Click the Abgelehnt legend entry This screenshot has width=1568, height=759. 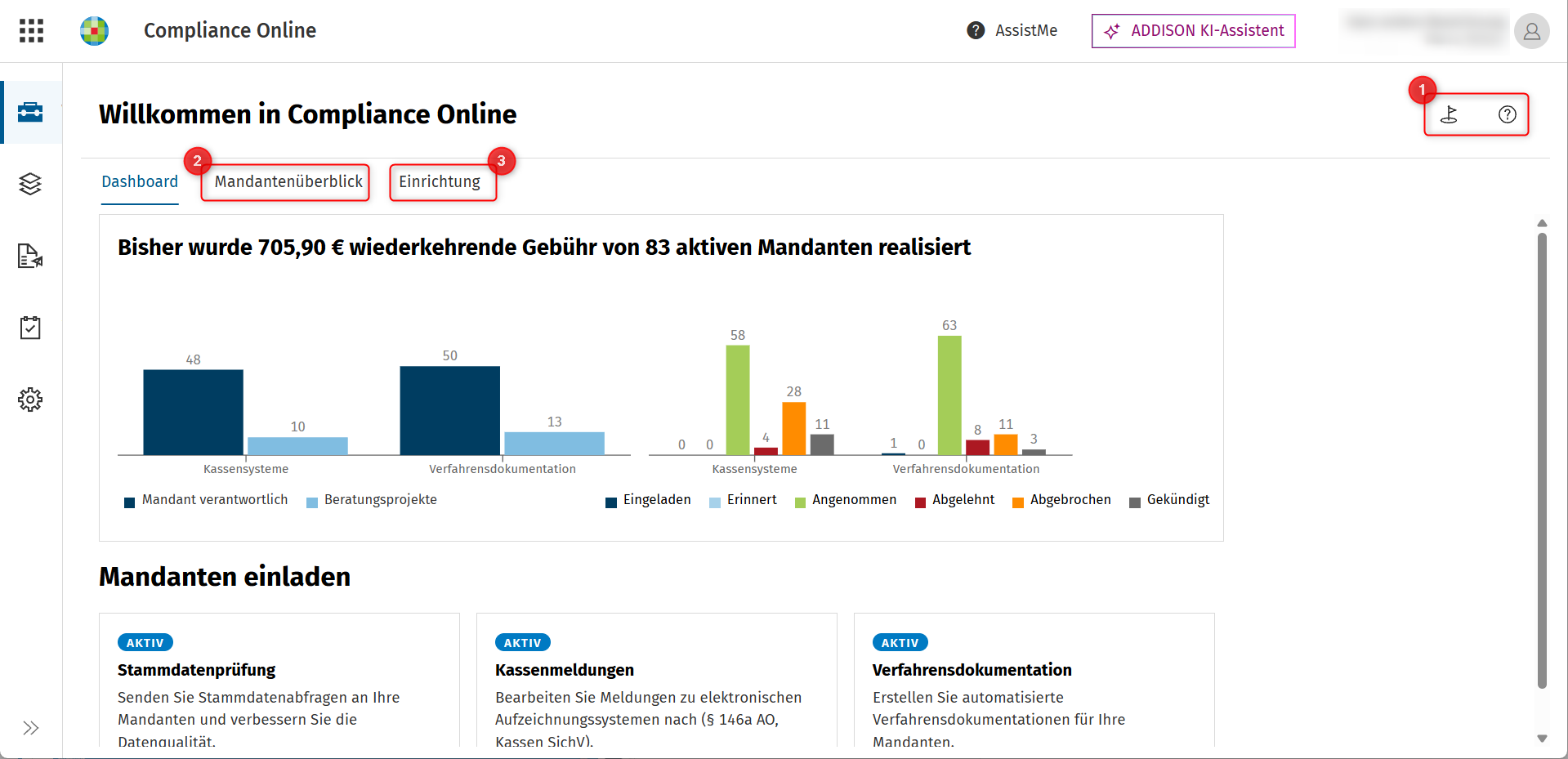pos(955,500)
